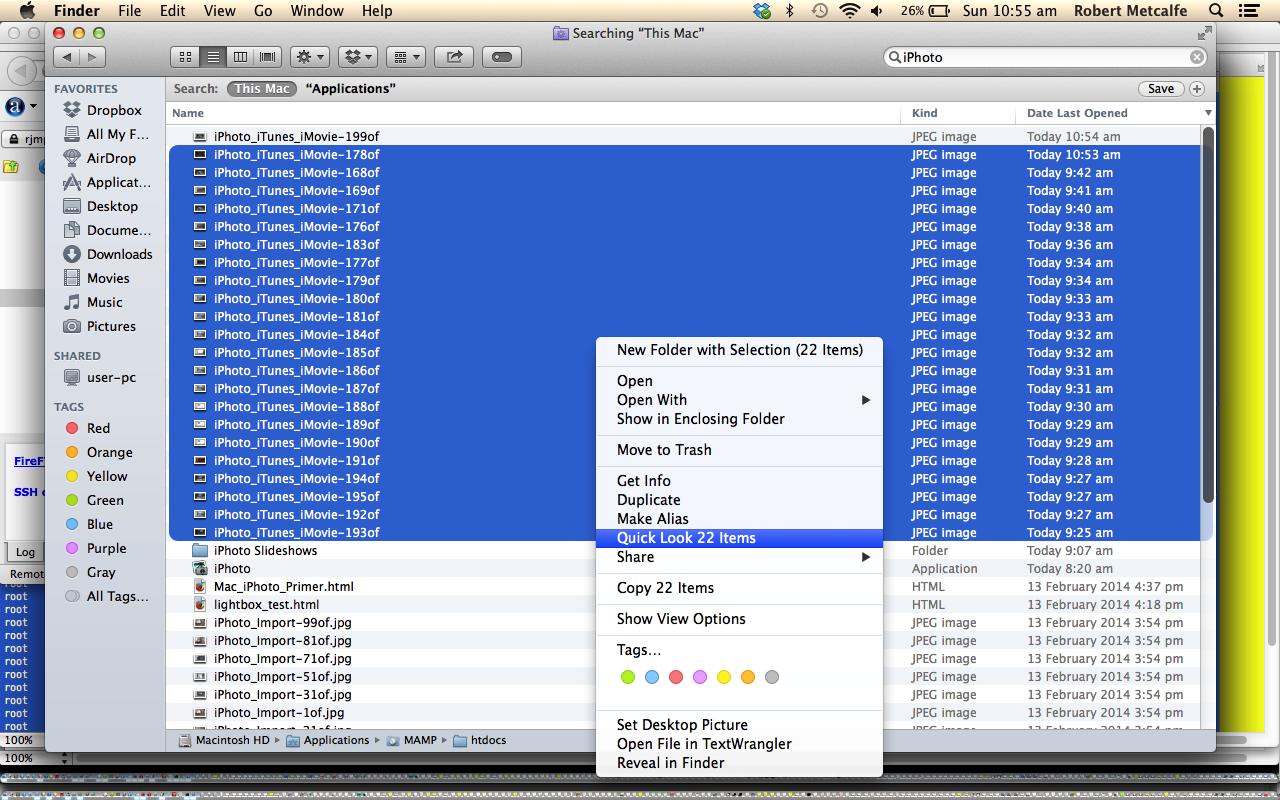
Task: Sort by the Name column header
Action: [534, 113]
